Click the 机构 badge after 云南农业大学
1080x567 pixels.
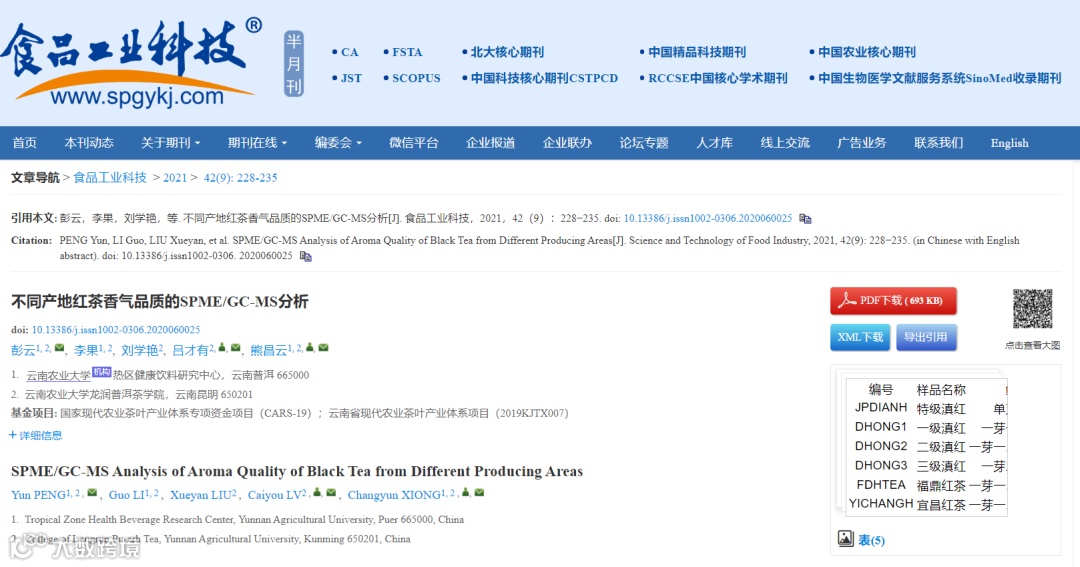(101, 372)
